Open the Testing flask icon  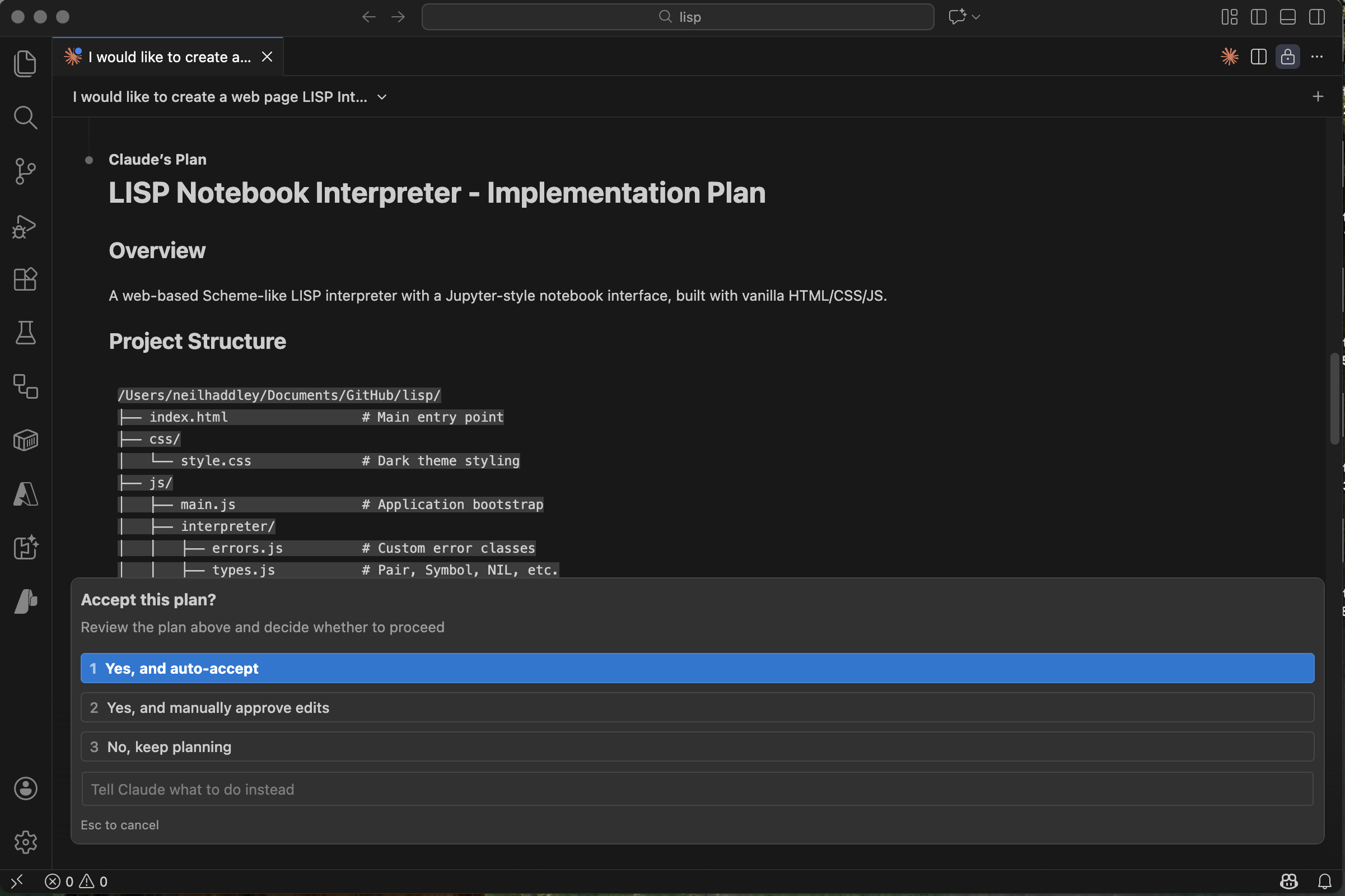click(x=25, y=333)
